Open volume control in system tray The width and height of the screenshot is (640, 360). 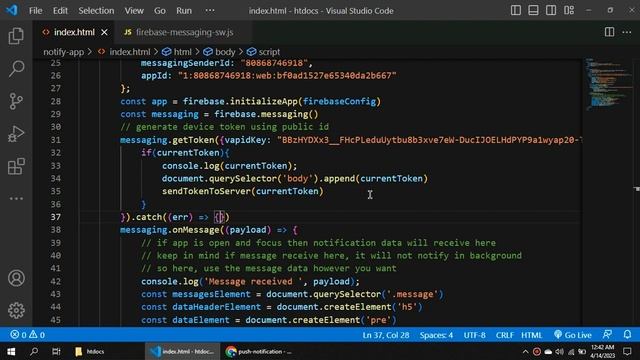[560, 351]
